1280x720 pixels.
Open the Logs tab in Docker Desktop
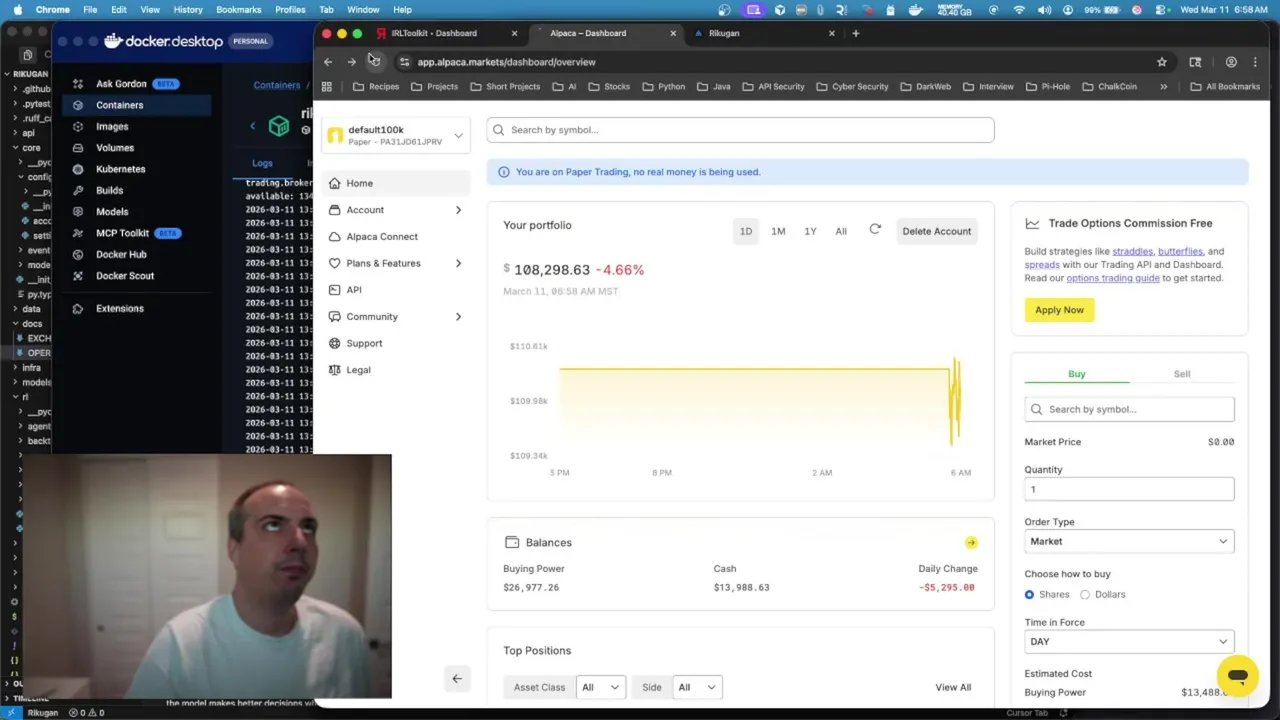tap(262, 163)
